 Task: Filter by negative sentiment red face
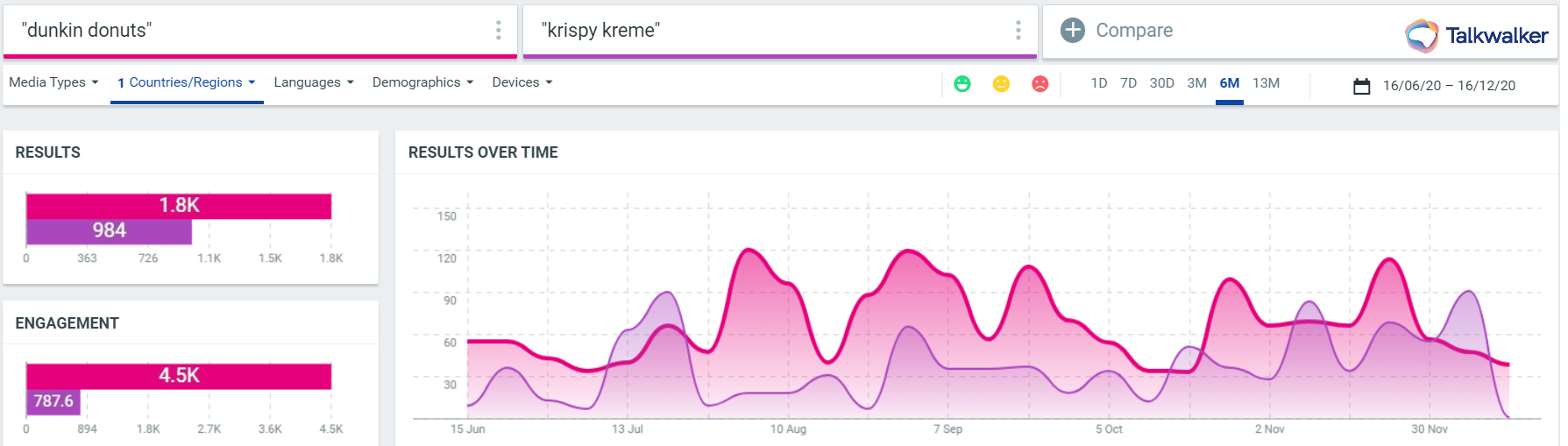[x=1039, y=84]
